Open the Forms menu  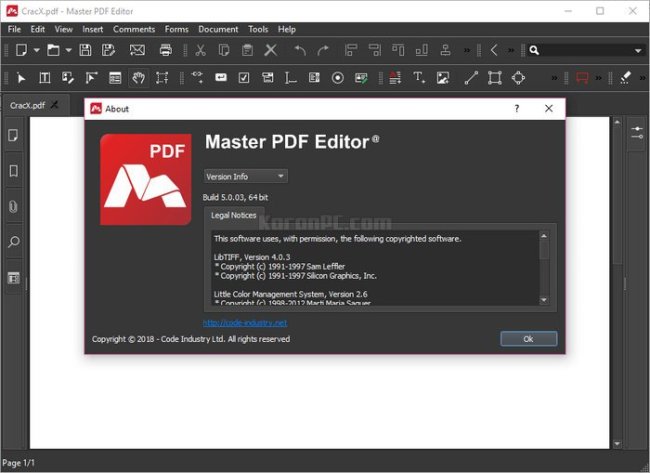click(177, 29)
